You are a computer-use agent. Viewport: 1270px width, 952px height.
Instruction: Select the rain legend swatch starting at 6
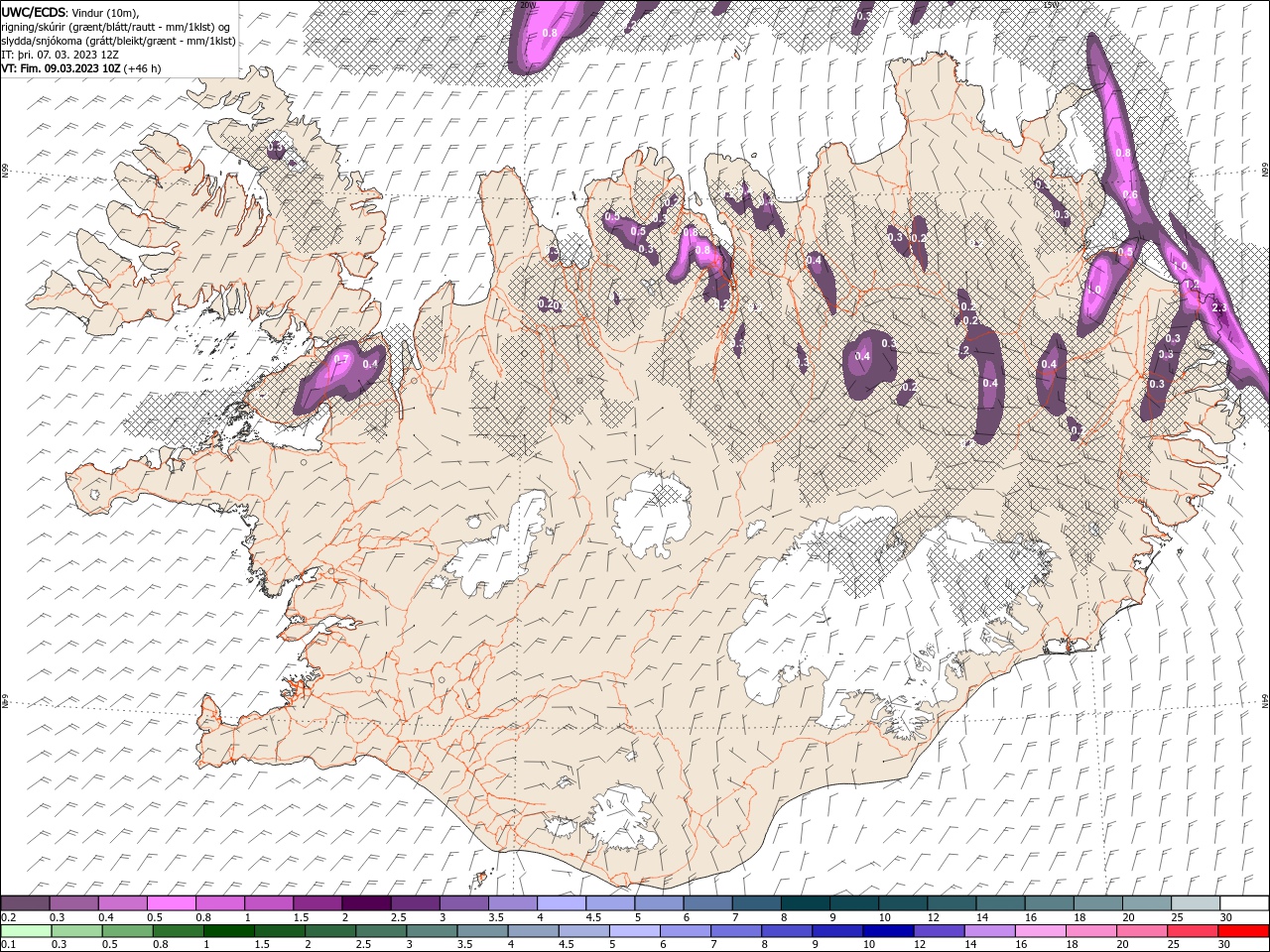[685, 931]
